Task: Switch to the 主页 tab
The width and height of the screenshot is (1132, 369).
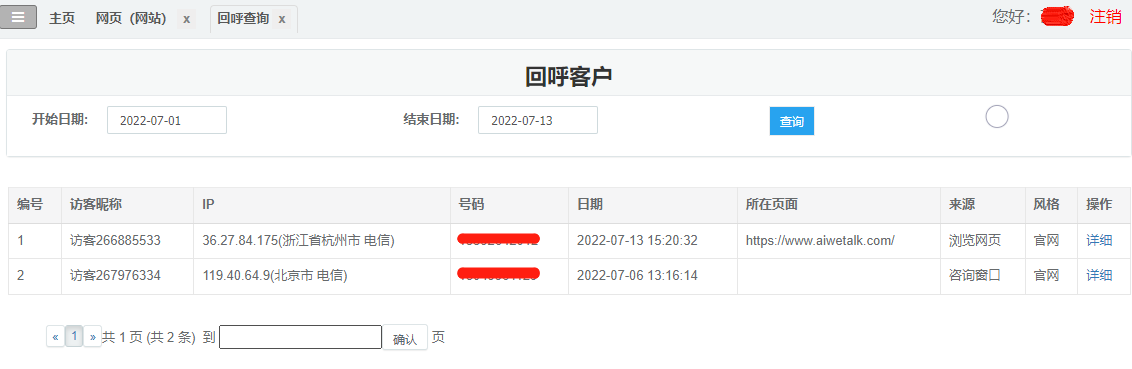Action: pos(62,19)
